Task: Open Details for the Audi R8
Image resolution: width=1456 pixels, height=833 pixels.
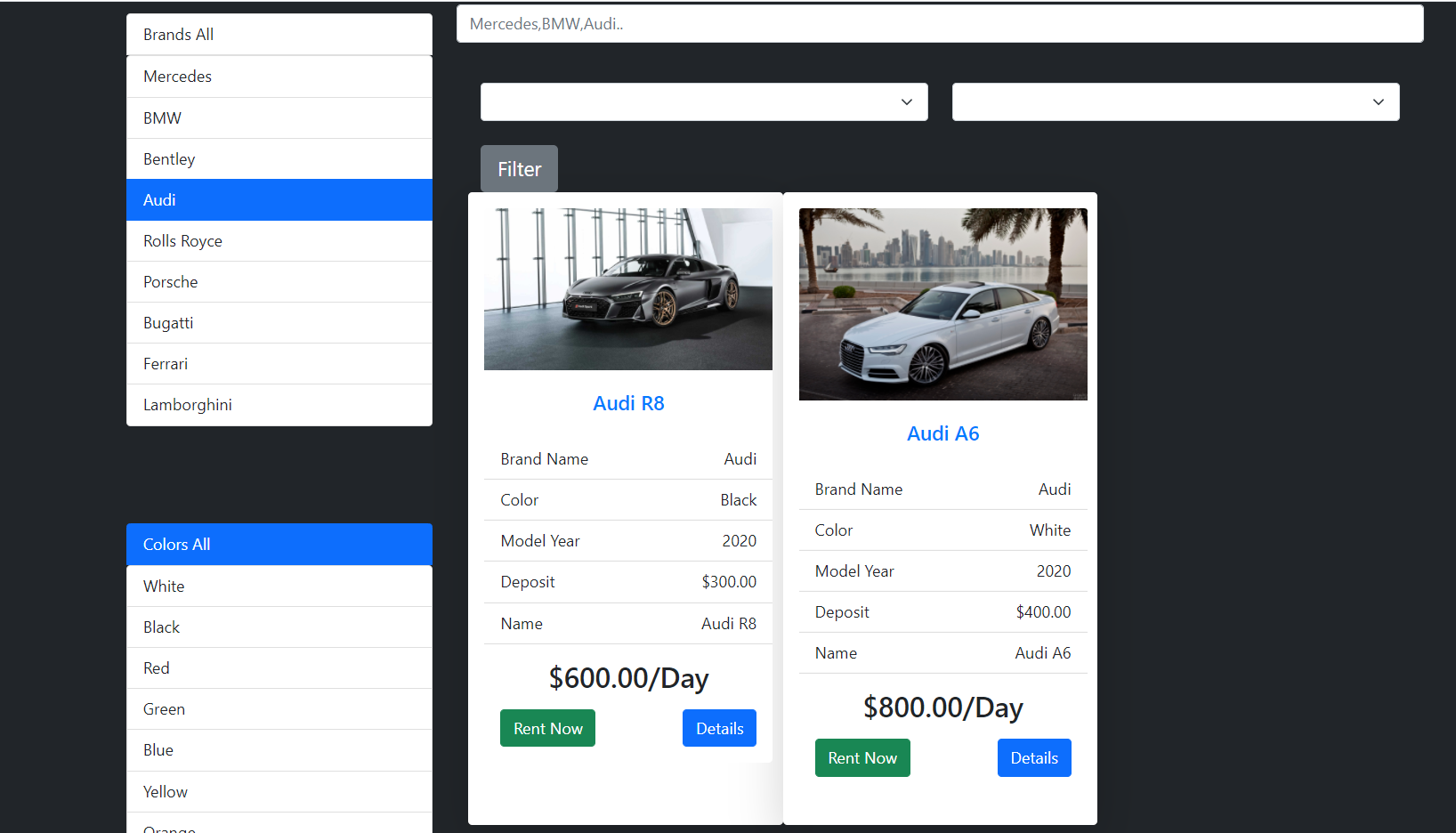Action: [x=719, y=727]
